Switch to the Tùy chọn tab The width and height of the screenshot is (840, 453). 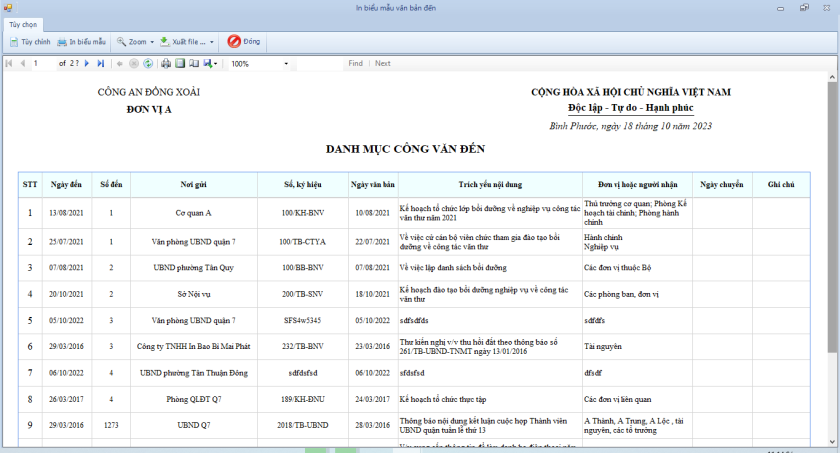pyautogui.click(x=23, y=22)
